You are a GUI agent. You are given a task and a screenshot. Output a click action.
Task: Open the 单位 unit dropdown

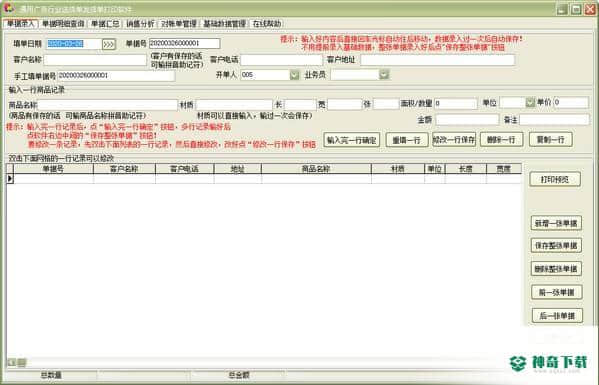coord(529,102)
